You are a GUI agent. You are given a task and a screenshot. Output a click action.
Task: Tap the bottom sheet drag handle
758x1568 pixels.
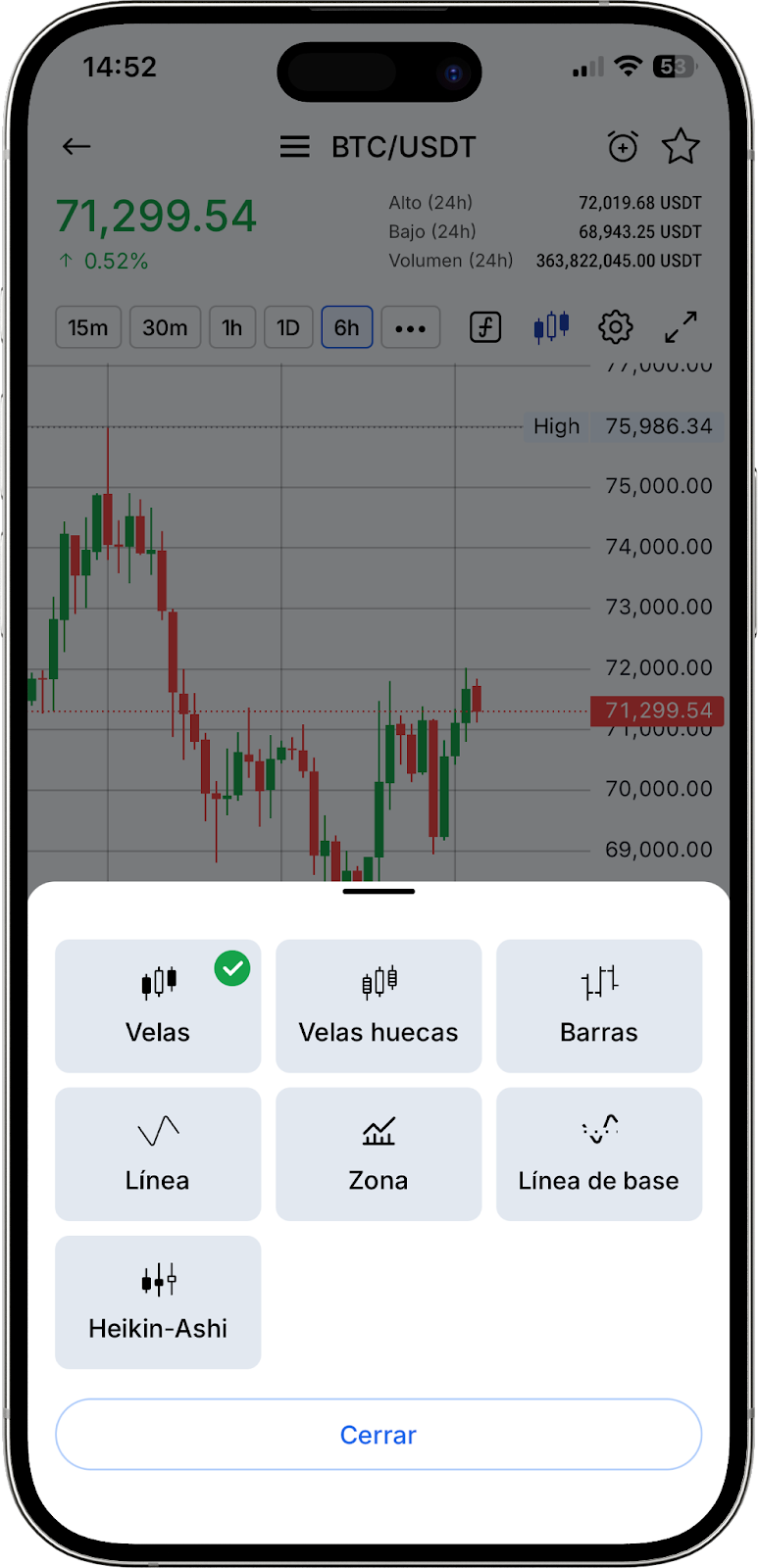(x=379, y=892)
